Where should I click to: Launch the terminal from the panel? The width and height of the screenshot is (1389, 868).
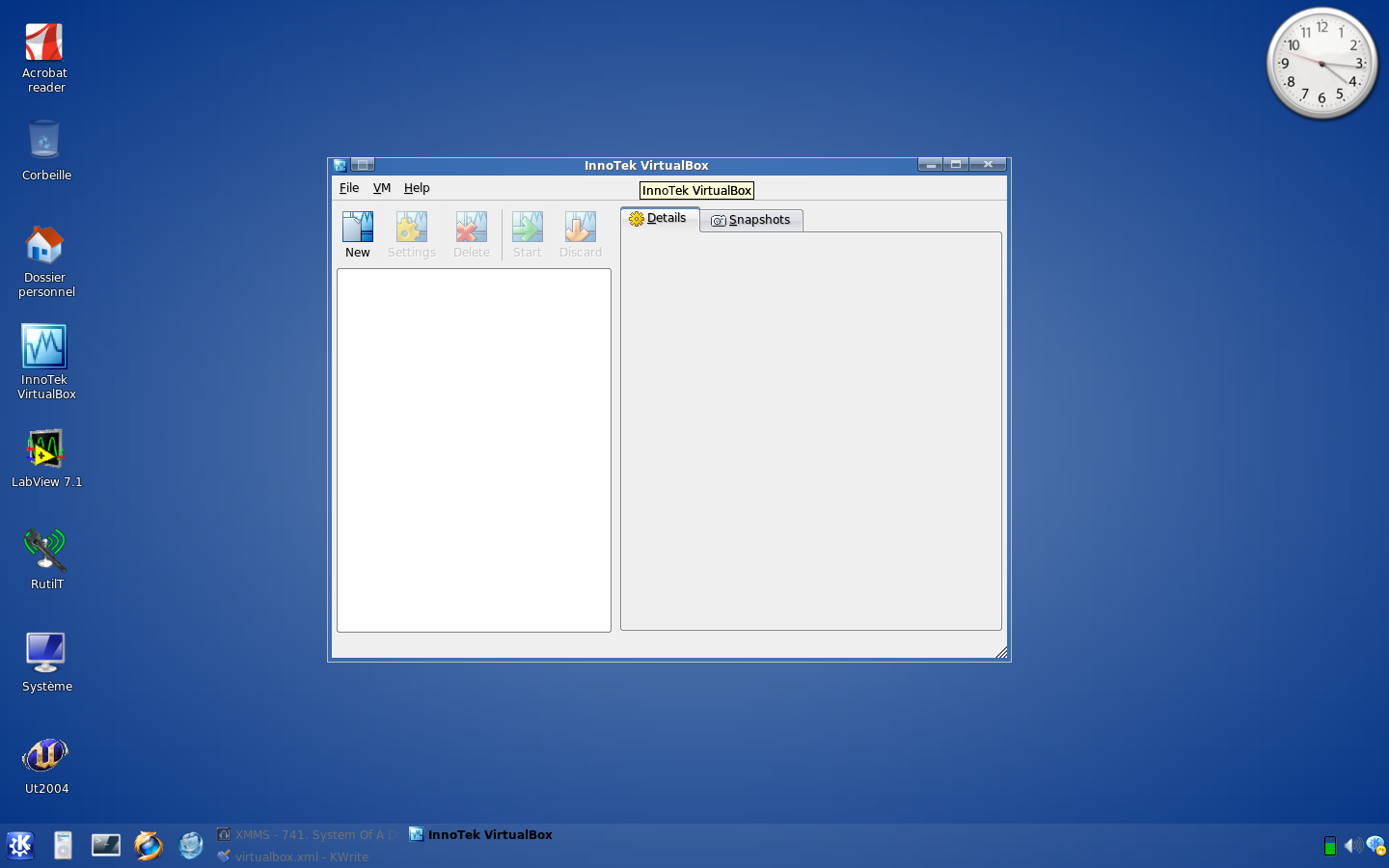[106, 846]
